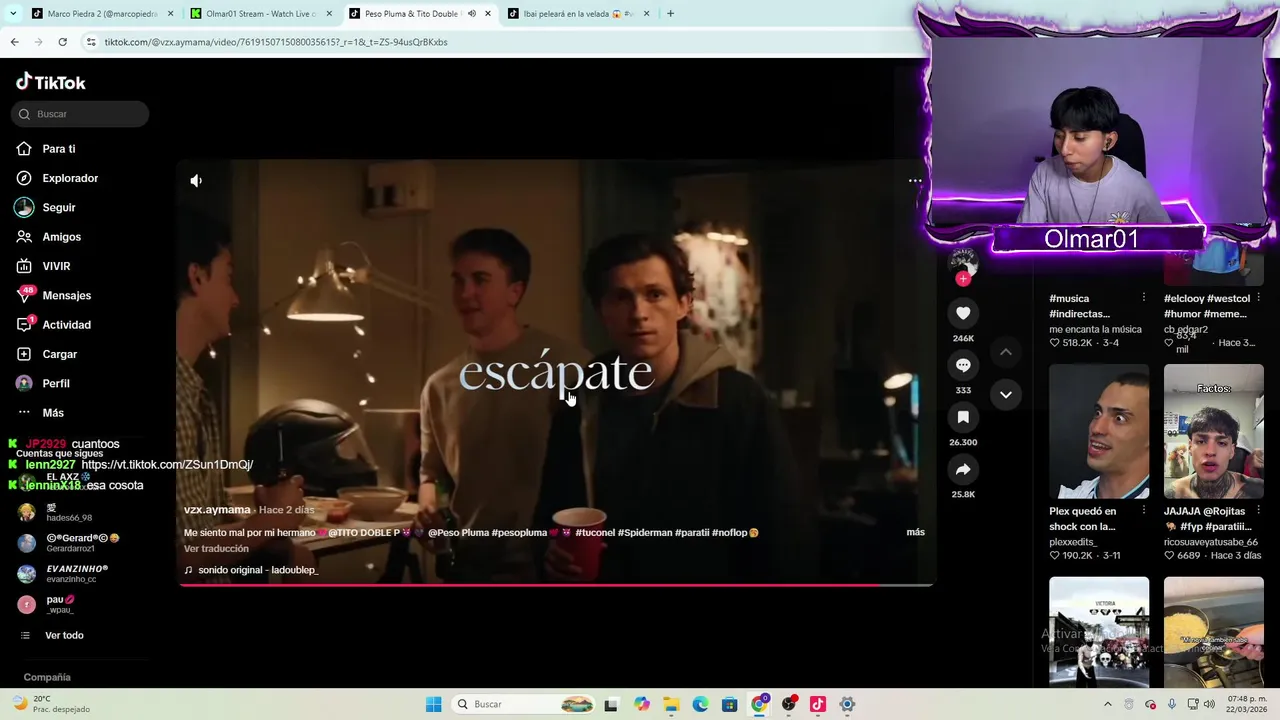Click the TikTok logo
Screen dimensions: 1280x720
[51, 82]
